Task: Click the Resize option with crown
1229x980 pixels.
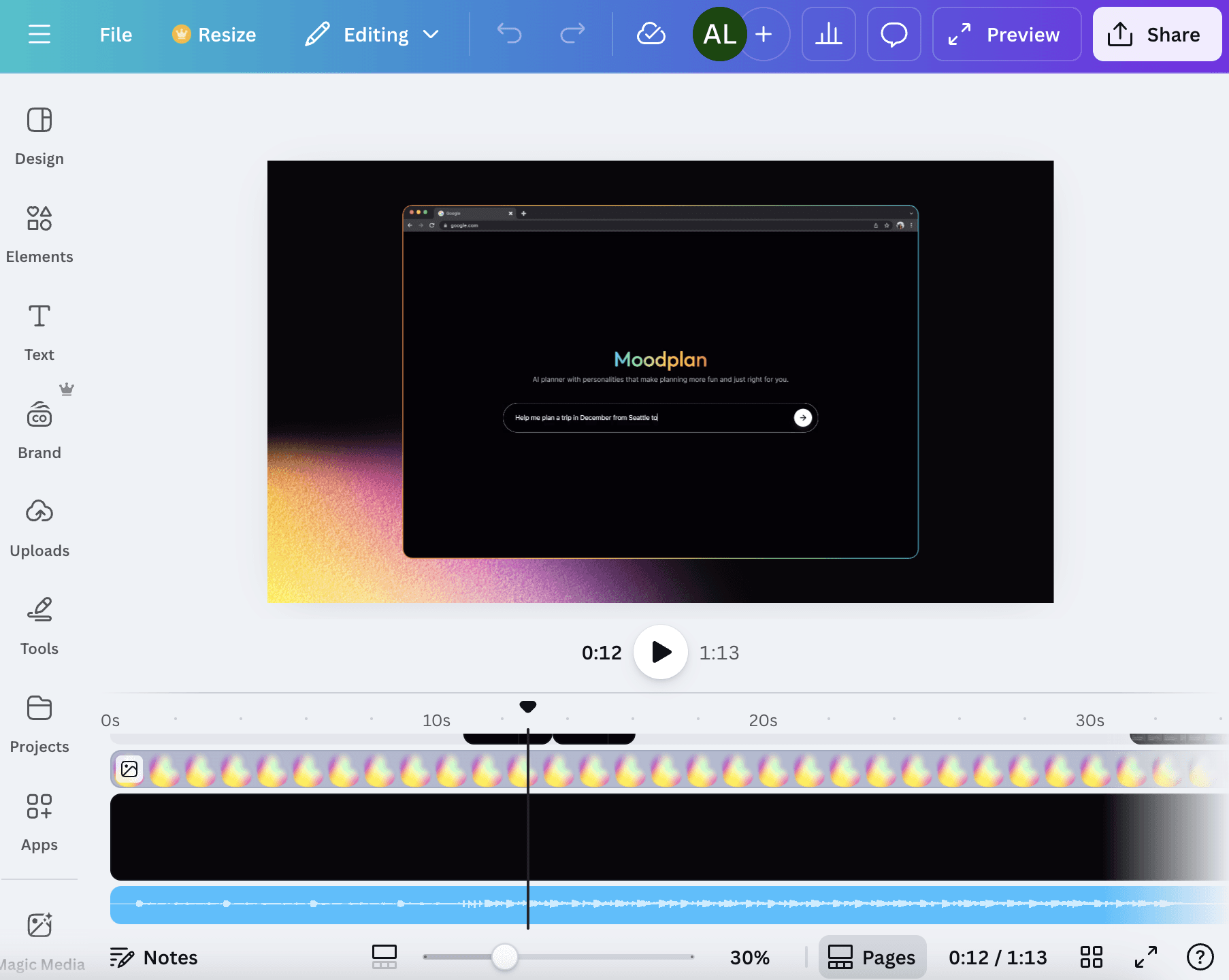Action: click(214, 35)
